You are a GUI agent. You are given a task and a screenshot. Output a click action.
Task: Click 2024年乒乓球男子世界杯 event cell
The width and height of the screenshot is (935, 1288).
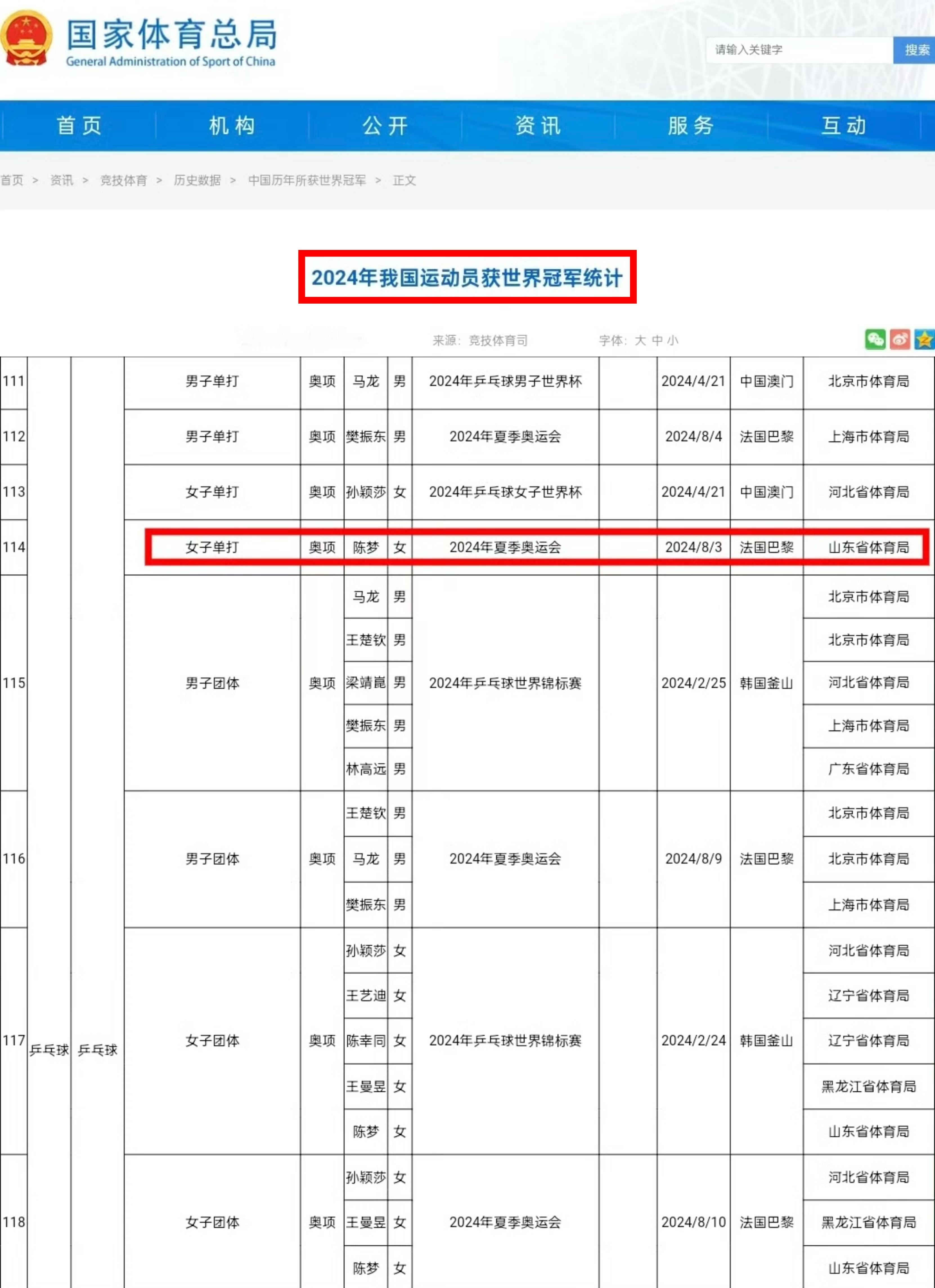(505, 381)
